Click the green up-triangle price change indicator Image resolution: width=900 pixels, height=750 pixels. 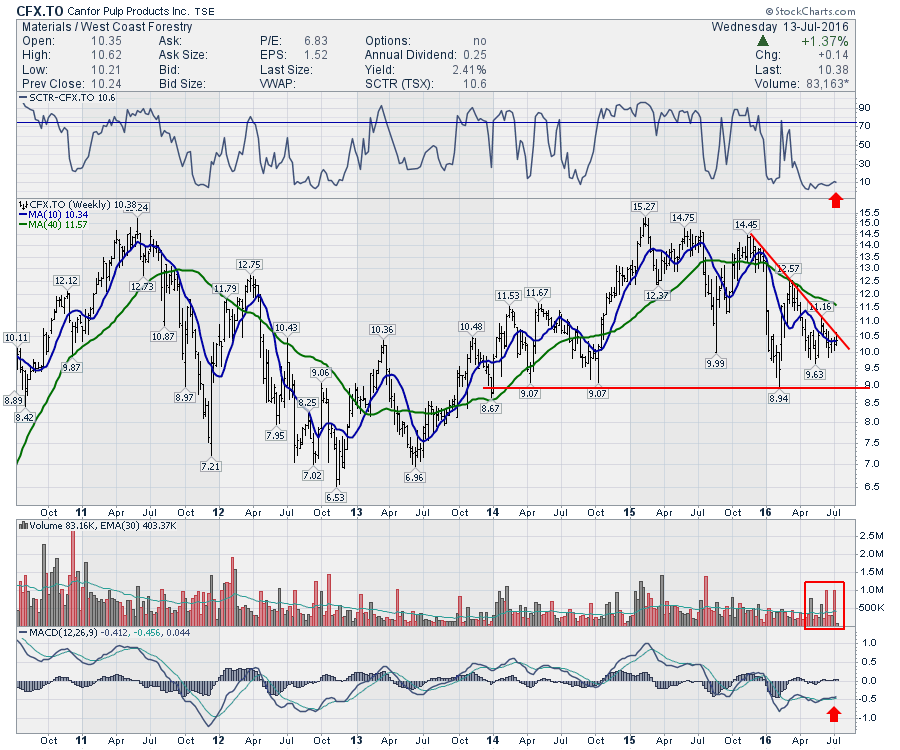[763, 41]
